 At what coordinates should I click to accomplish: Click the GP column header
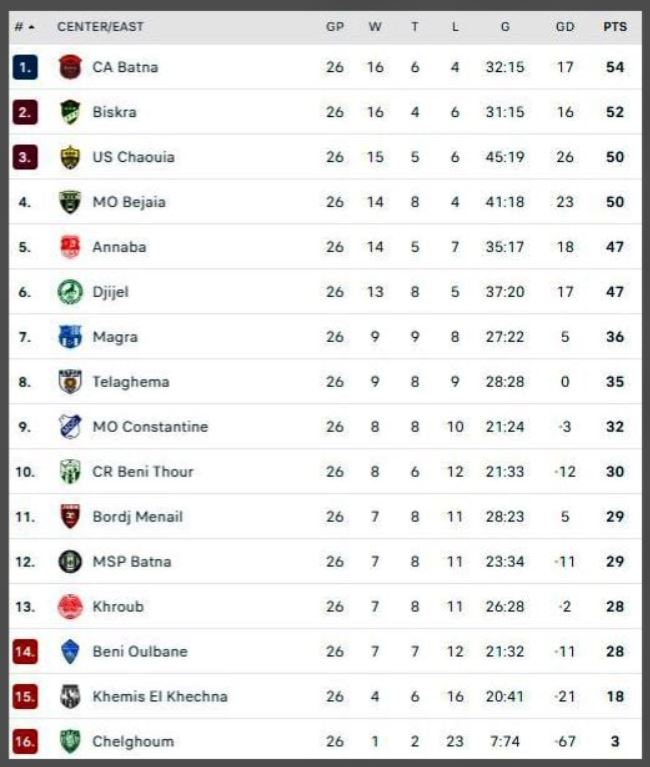coord(335,27)
